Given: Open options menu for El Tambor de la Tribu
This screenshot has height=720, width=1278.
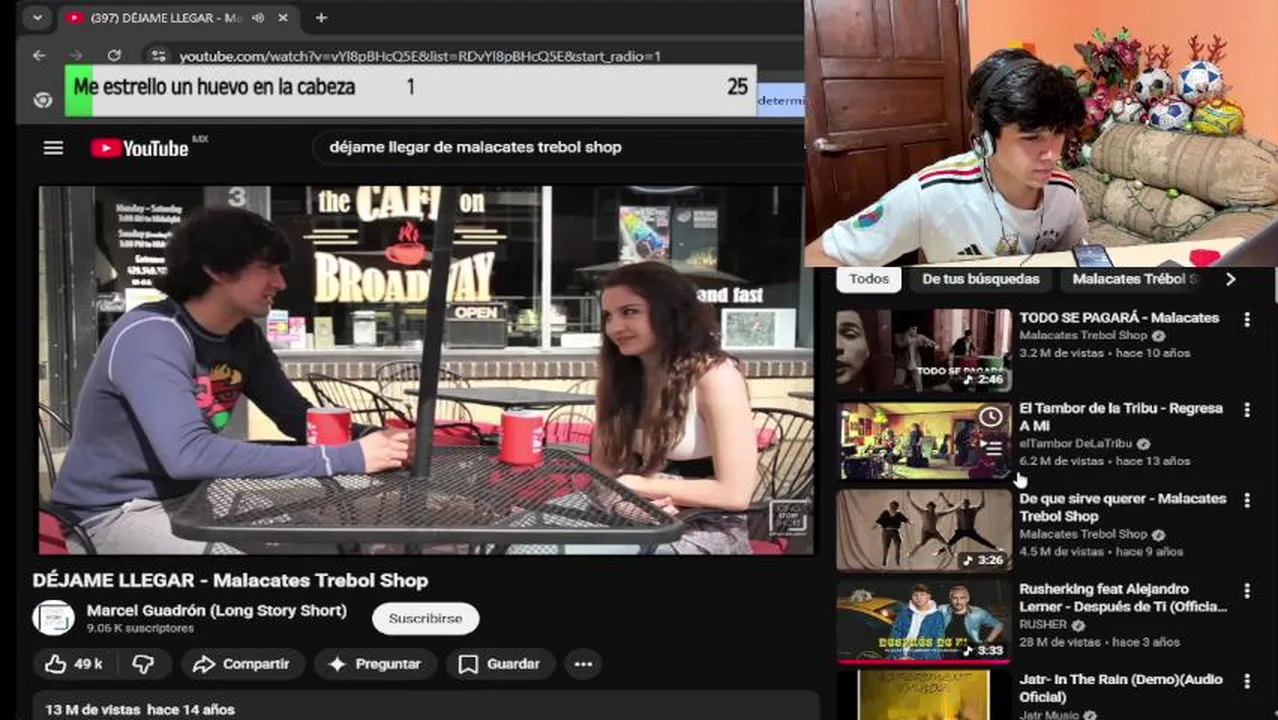Looking at the screenshot, I should coord(1246,410).
